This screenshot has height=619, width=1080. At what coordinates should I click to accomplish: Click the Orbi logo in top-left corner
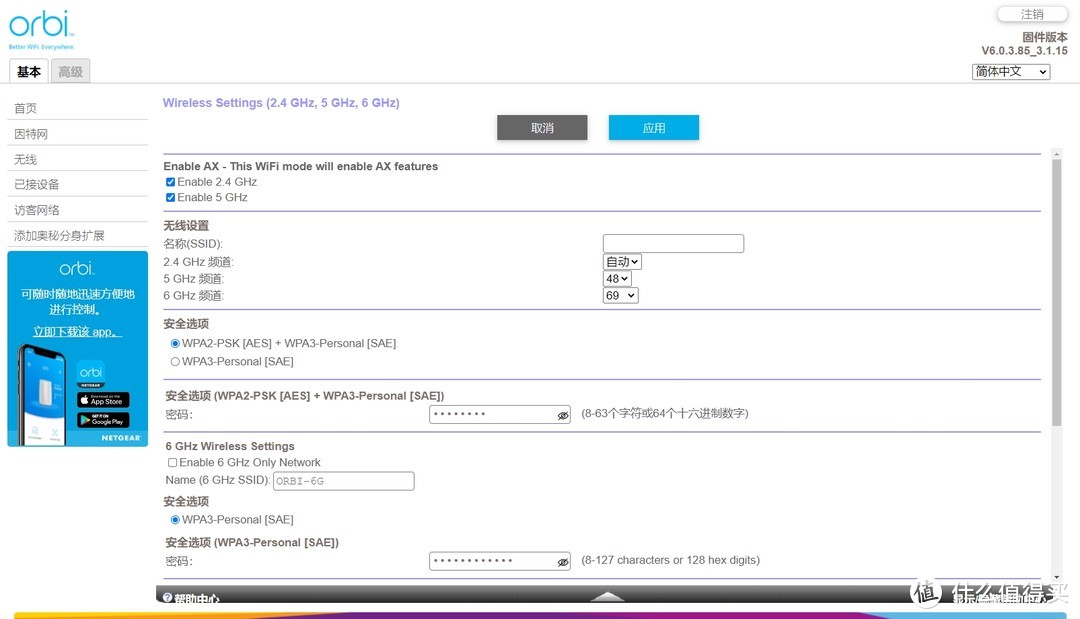(x=40, y=26)
